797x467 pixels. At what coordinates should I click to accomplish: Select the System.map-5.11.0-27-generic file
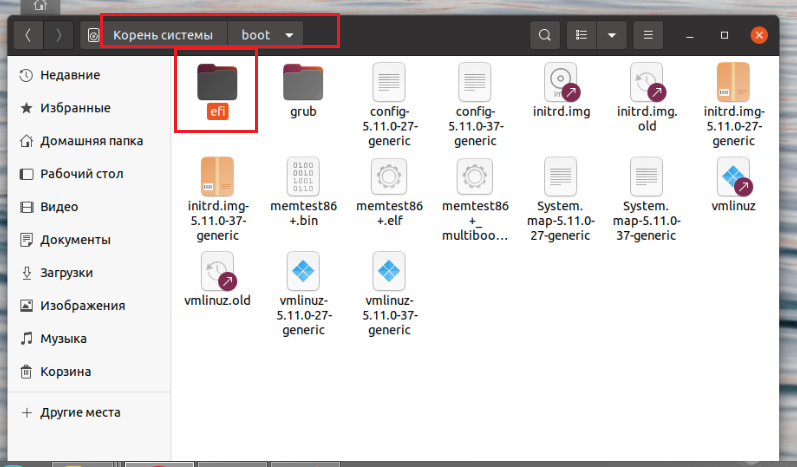(x=561, y=200)
